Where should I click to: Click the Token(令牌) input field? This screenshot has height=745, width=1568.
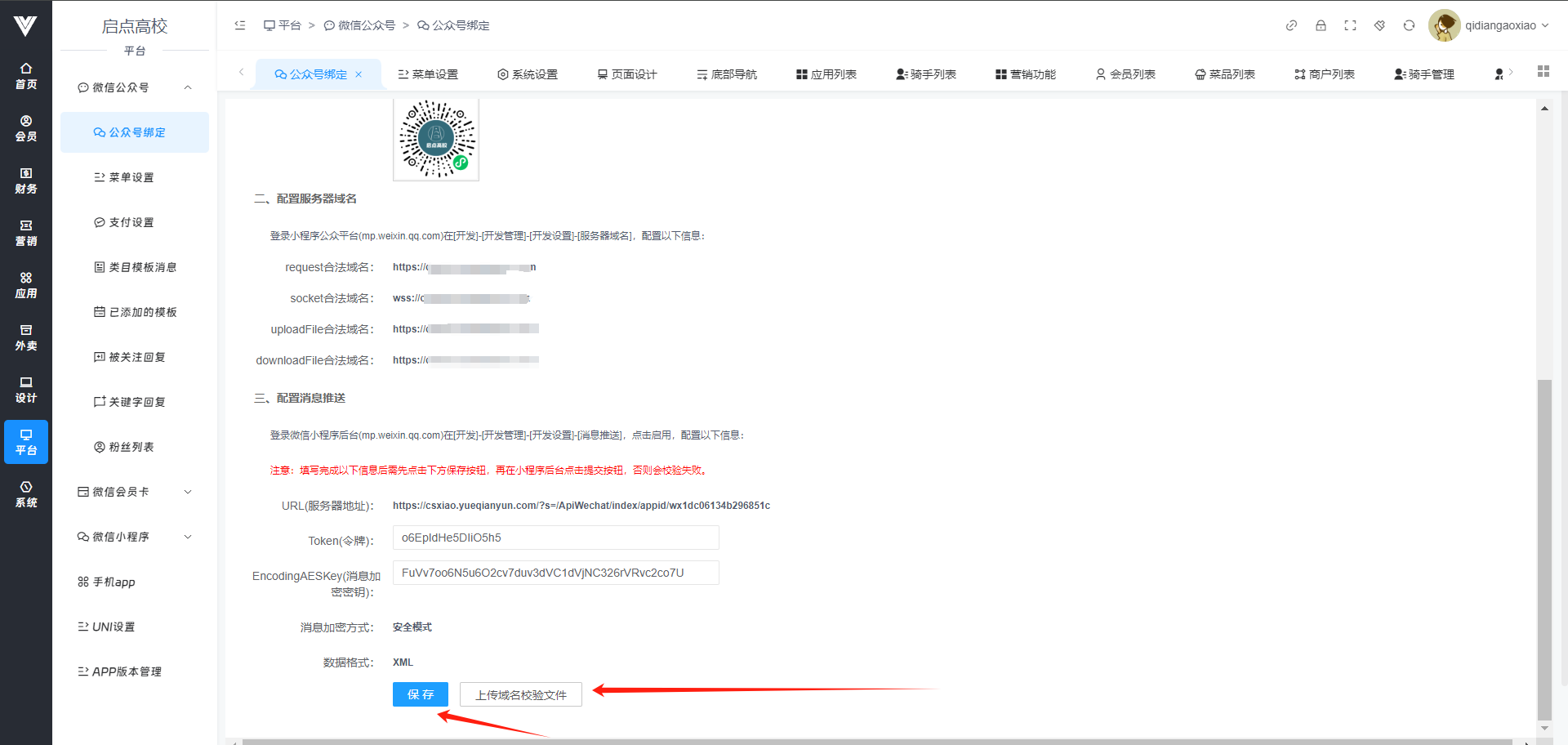pos(555,538)
